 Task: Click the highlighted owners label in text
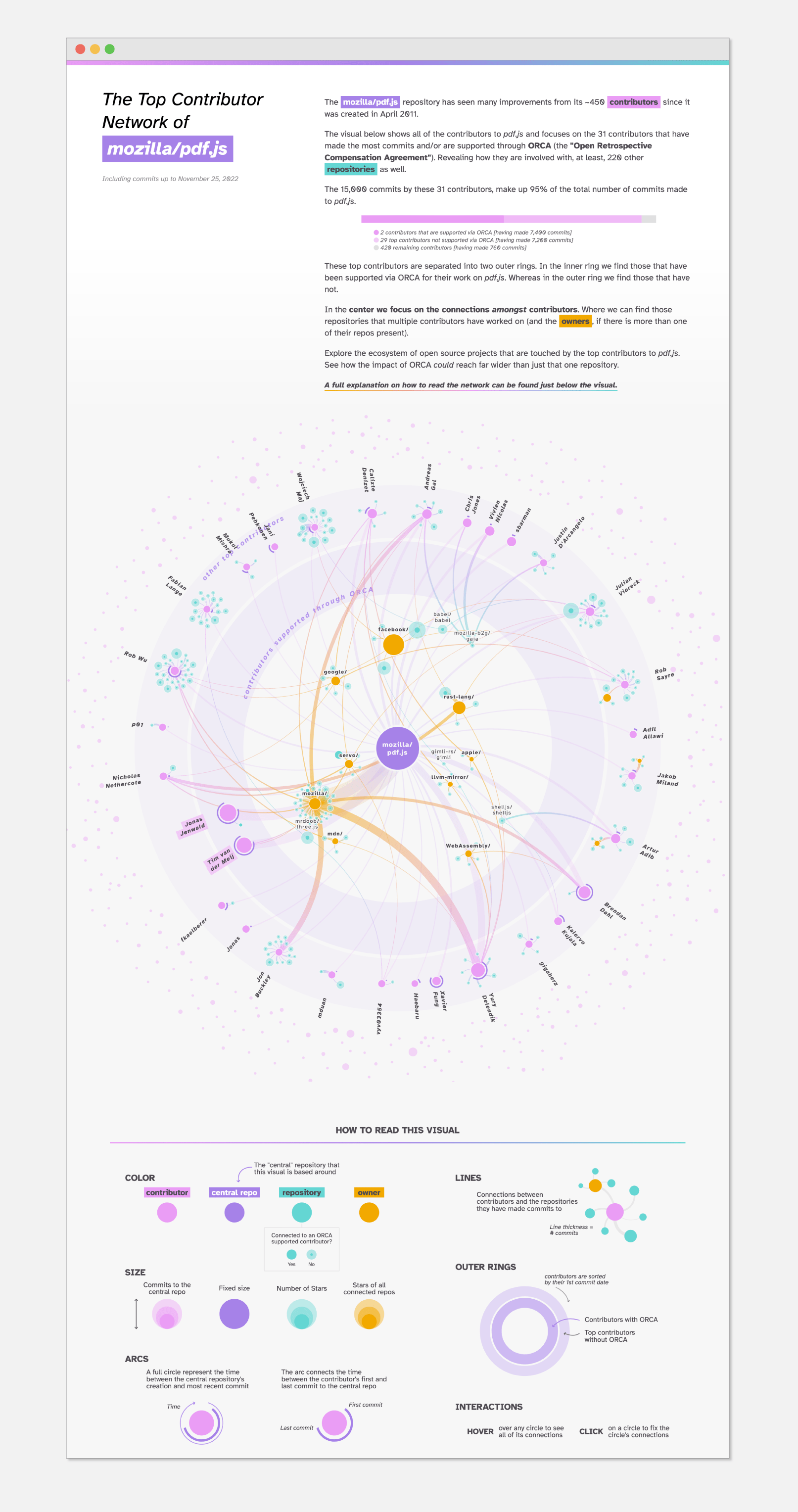tap(575, 321)
